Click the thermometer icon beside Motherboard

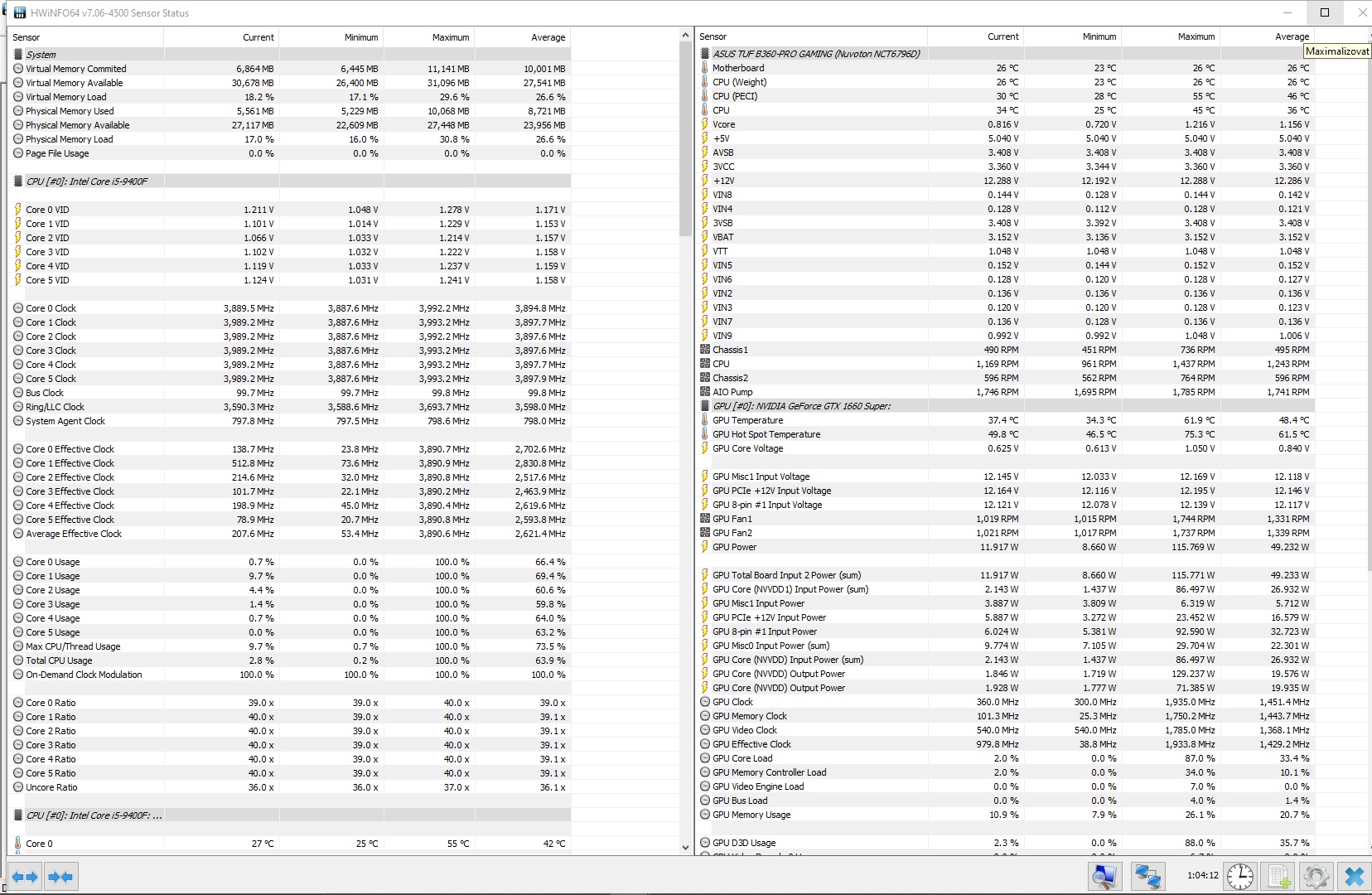point(705,68)
